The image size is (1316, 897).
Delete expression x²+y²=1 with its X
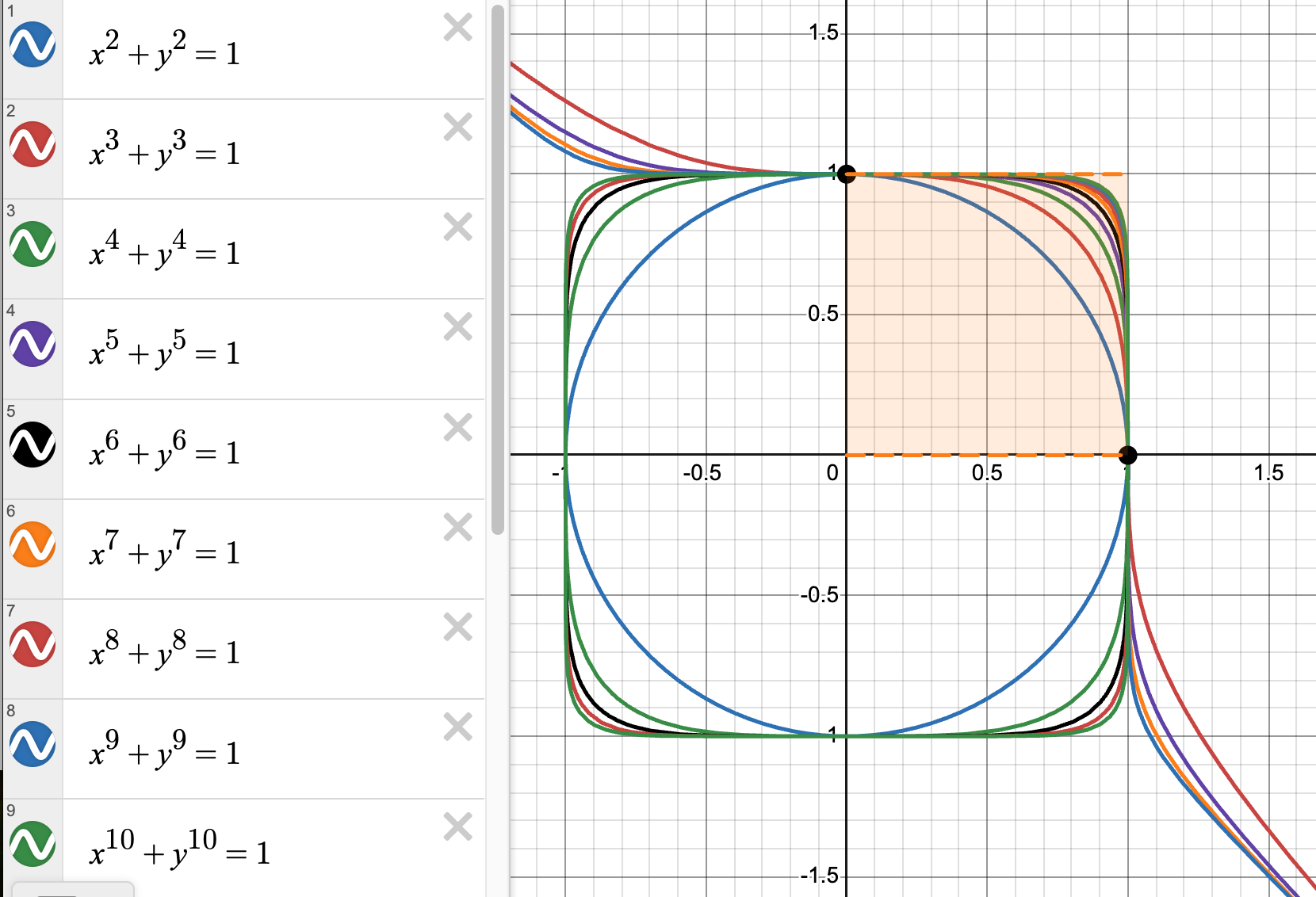tap(458, 28)
